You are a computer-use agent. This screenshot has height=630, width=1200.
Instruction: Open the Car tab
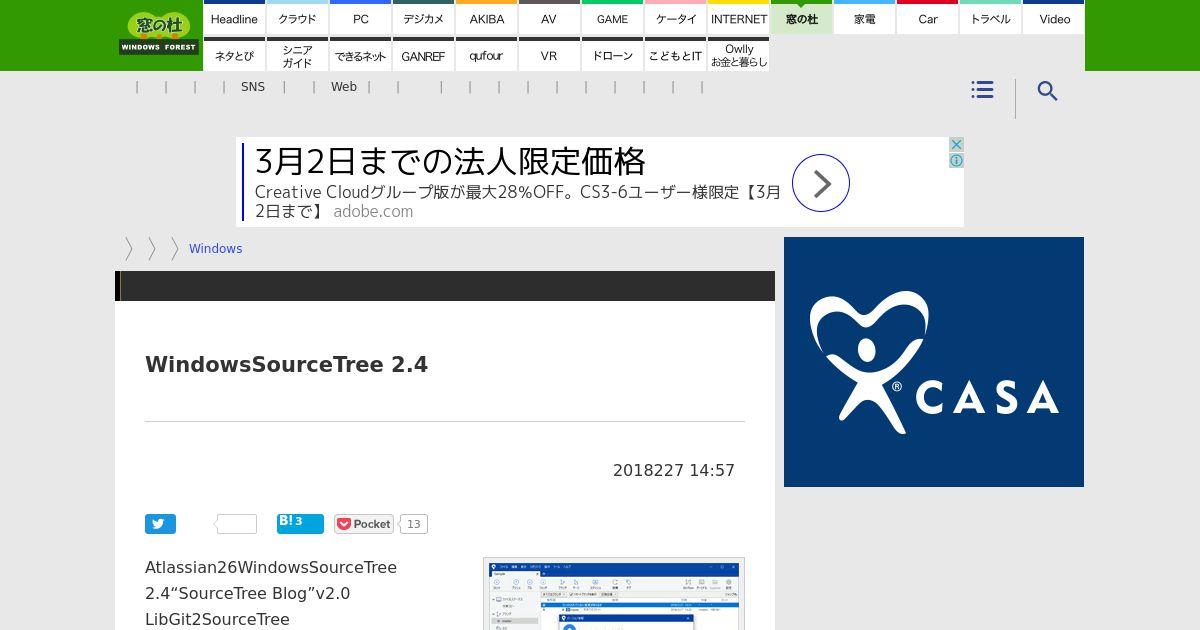[927, 18]
